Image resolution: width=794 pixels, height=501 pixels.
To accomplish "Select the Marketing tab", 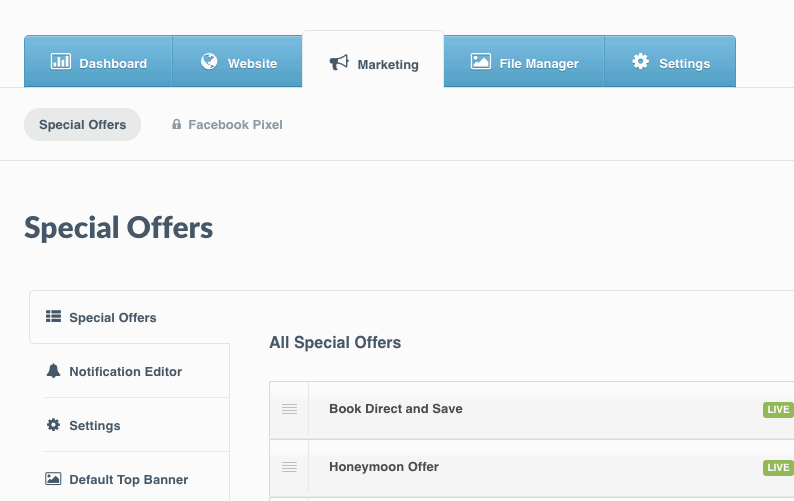I will [373, 59].
